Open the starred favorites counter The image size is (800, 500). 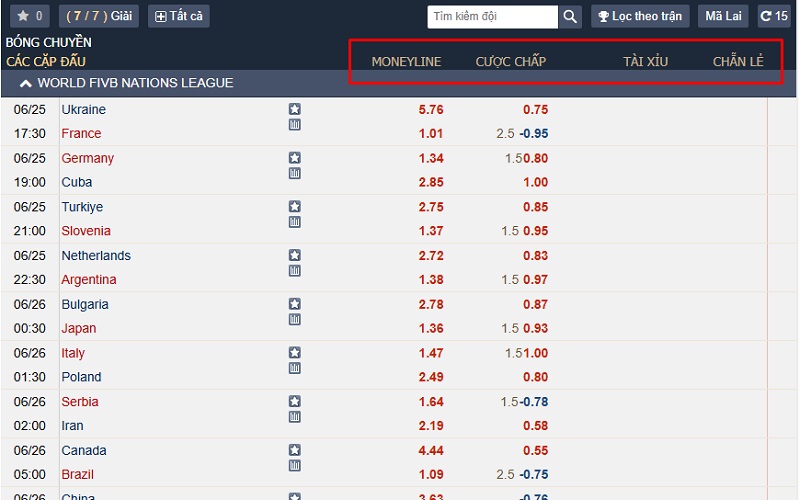[x=29, y=16]
